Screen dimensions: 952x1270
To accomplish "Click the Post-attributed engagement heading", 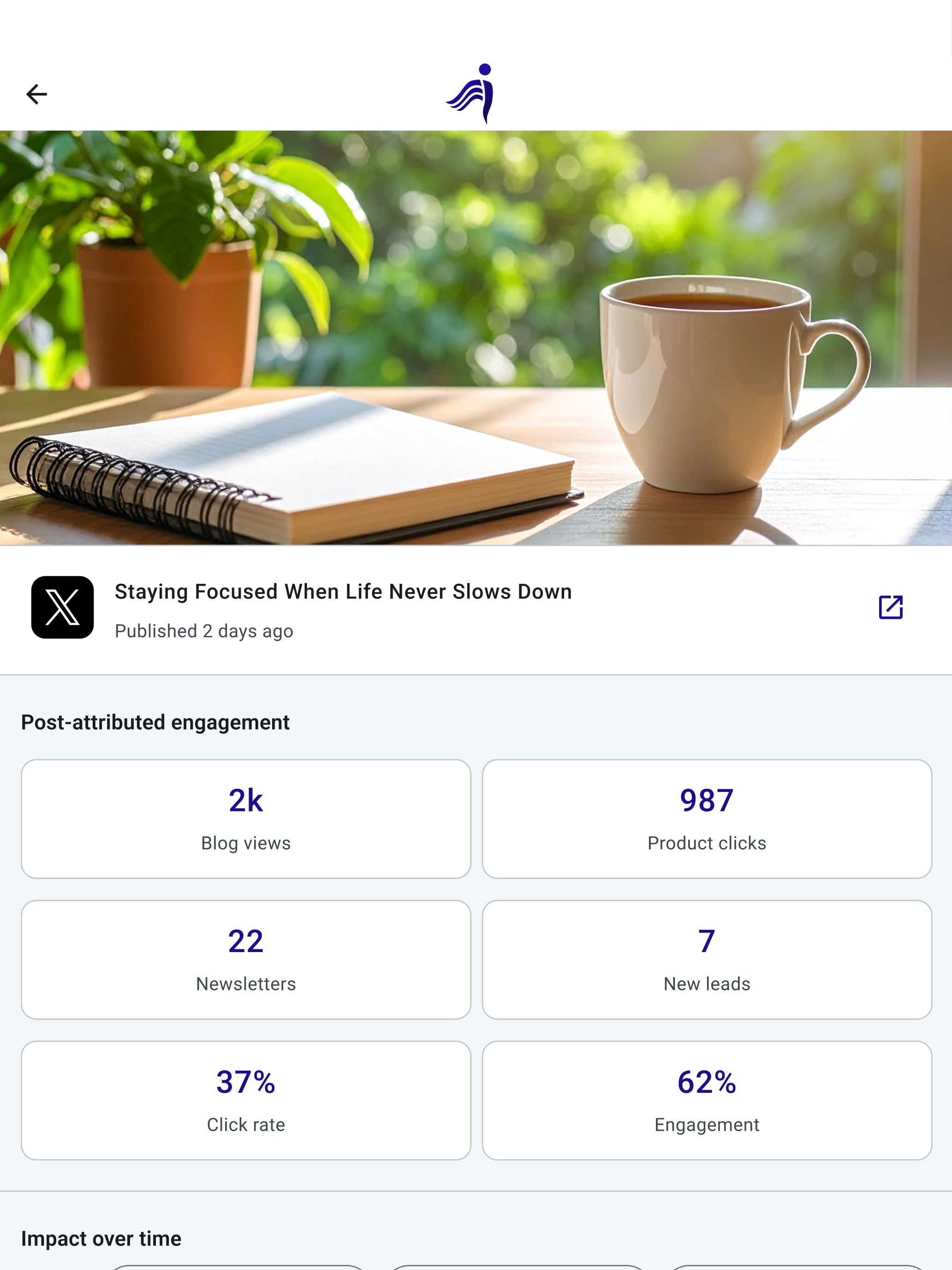I will [155, 722].
